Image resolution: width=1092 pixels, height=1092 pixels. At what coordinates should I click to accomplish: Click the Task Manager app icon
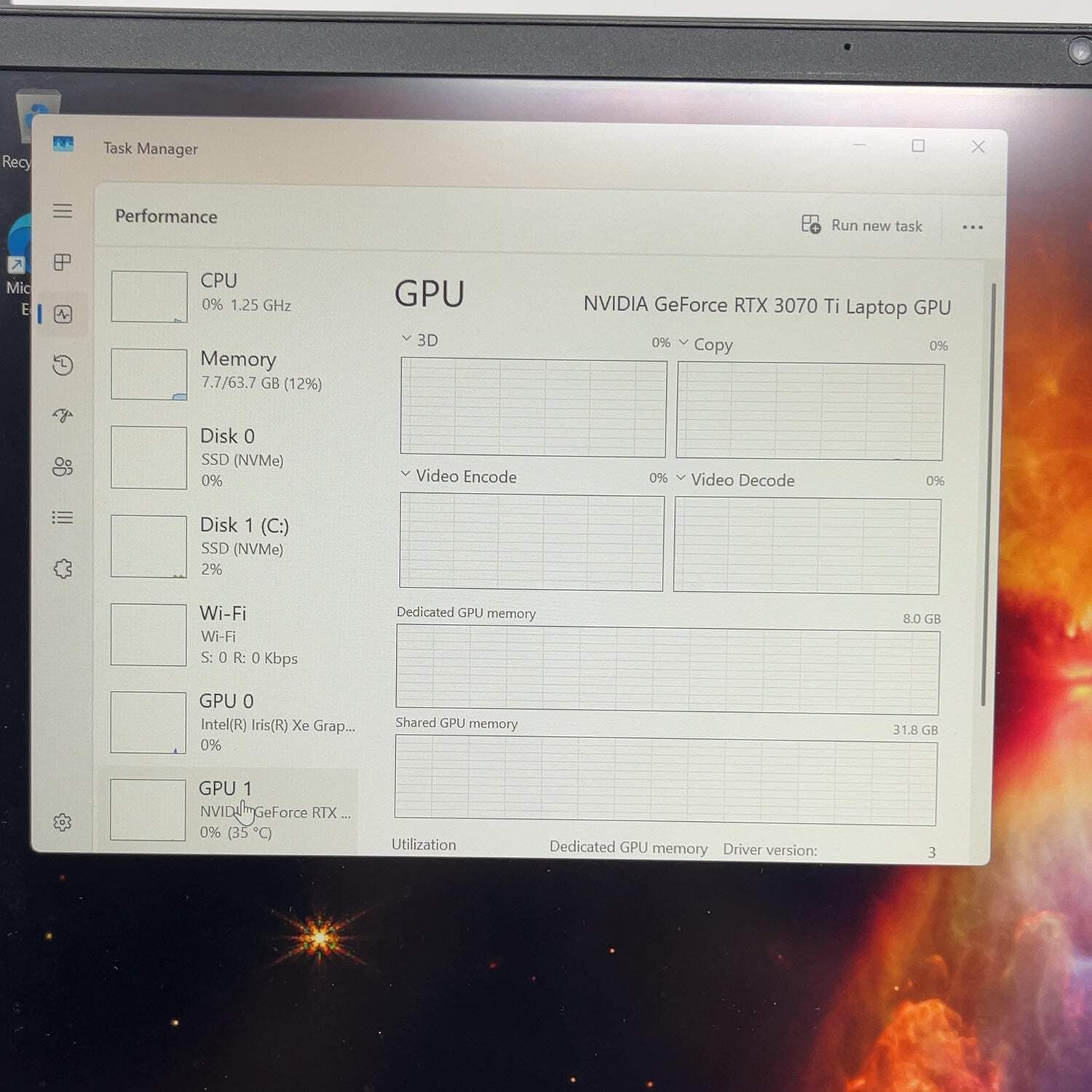pos(63,143)
